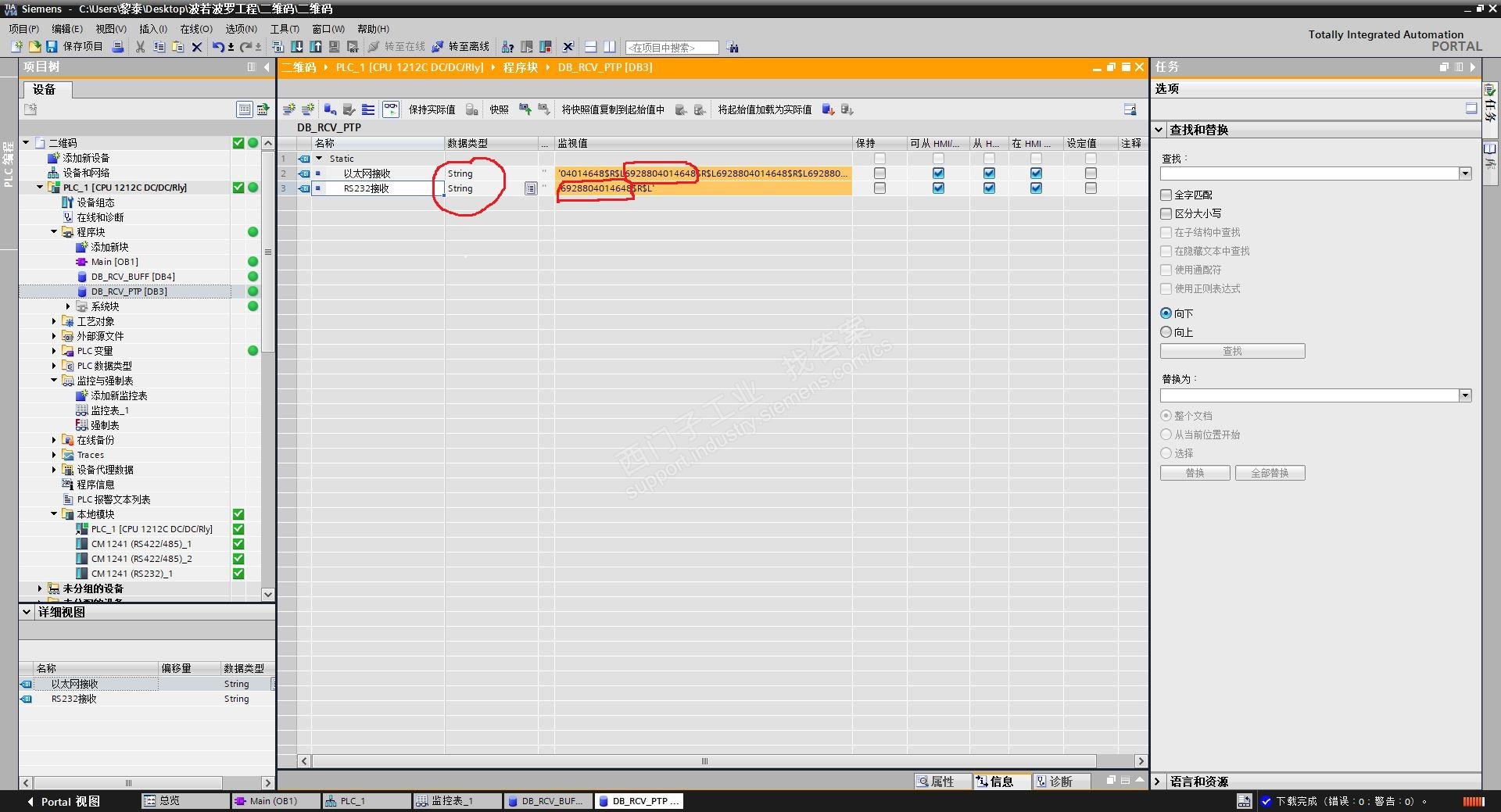Click the split editor vertically icon
The image size is (1501, 812).
tap(610, 47)
